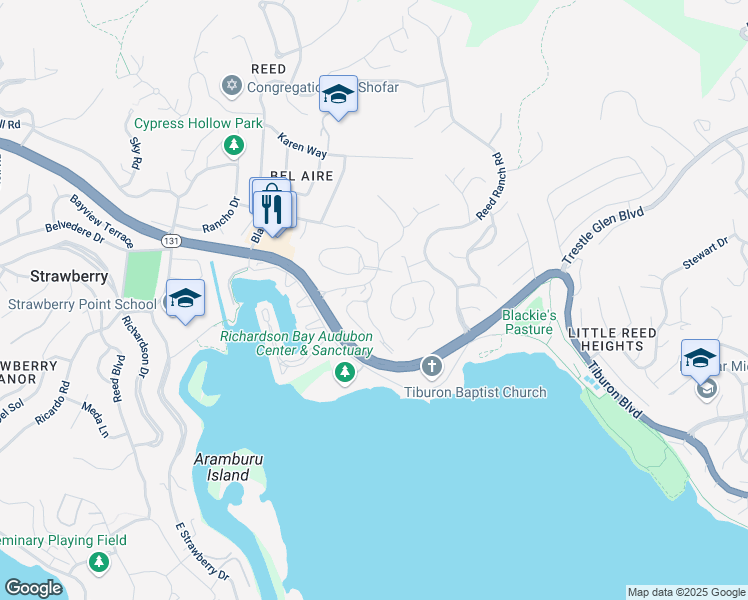Click the Route 131 highway shield
The image size is (748, 600).
171,241
